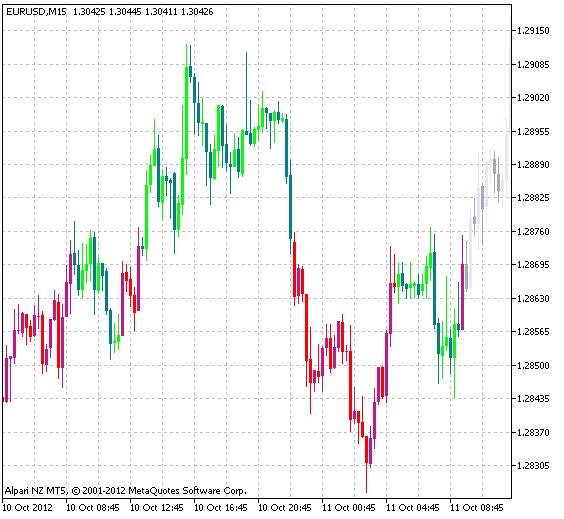Click the 10 Oct 20:45 time label
The height and width of the screenshot is (519, 564).
(x=285, y=507)
